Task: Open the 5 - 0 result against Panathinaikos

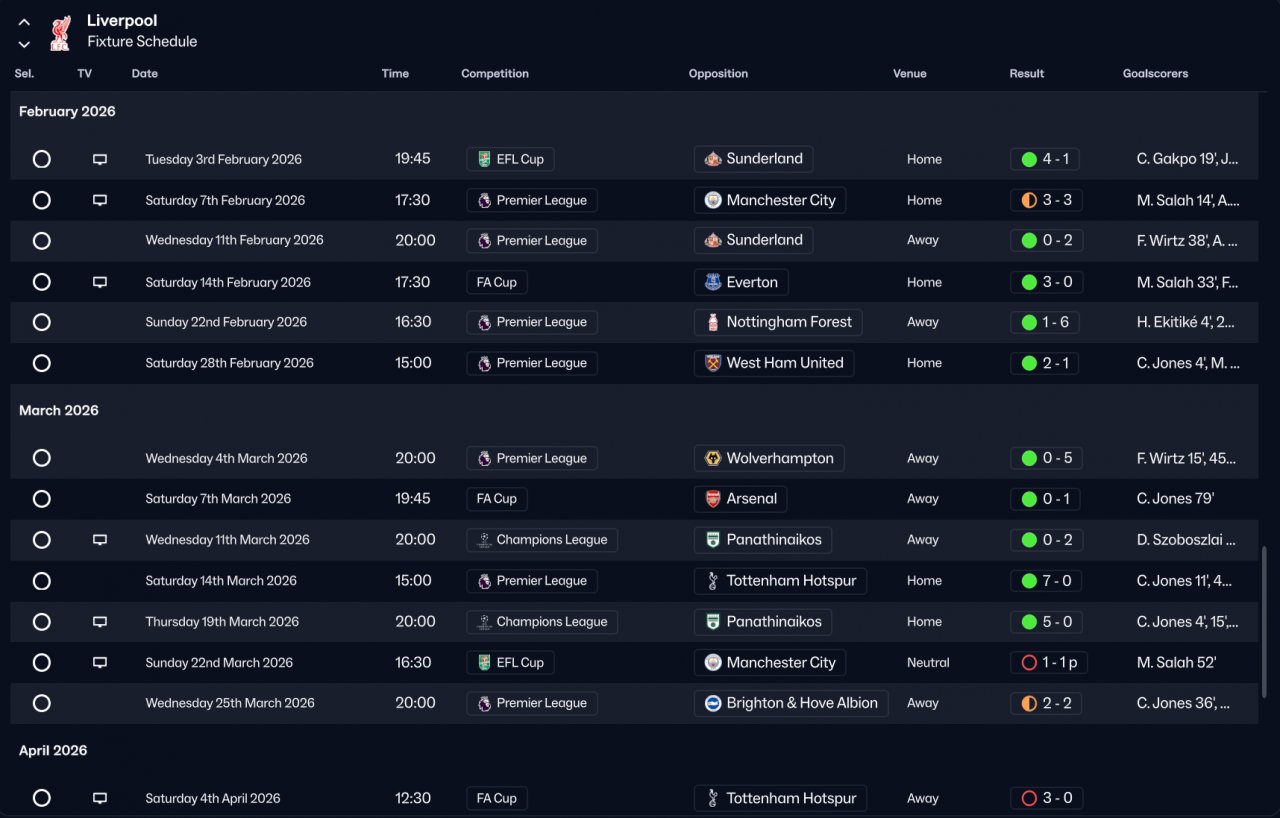Action: (x=1046, y=622)
